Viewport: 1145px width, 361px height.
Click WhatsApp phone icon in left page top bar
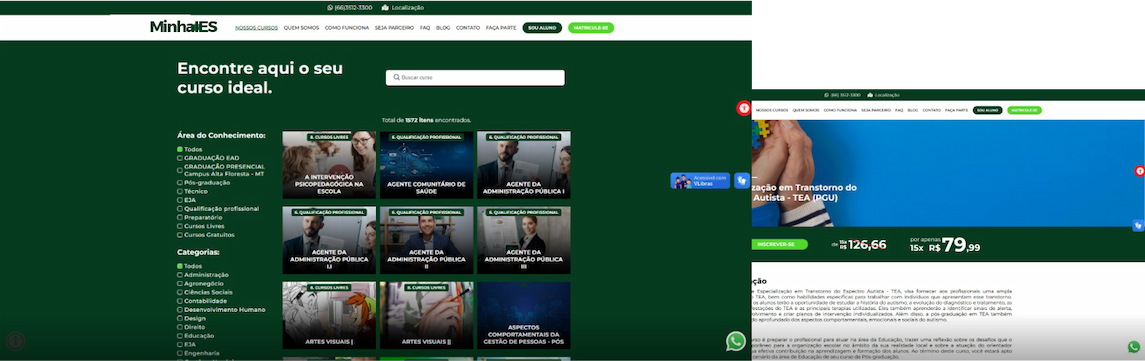330,7
